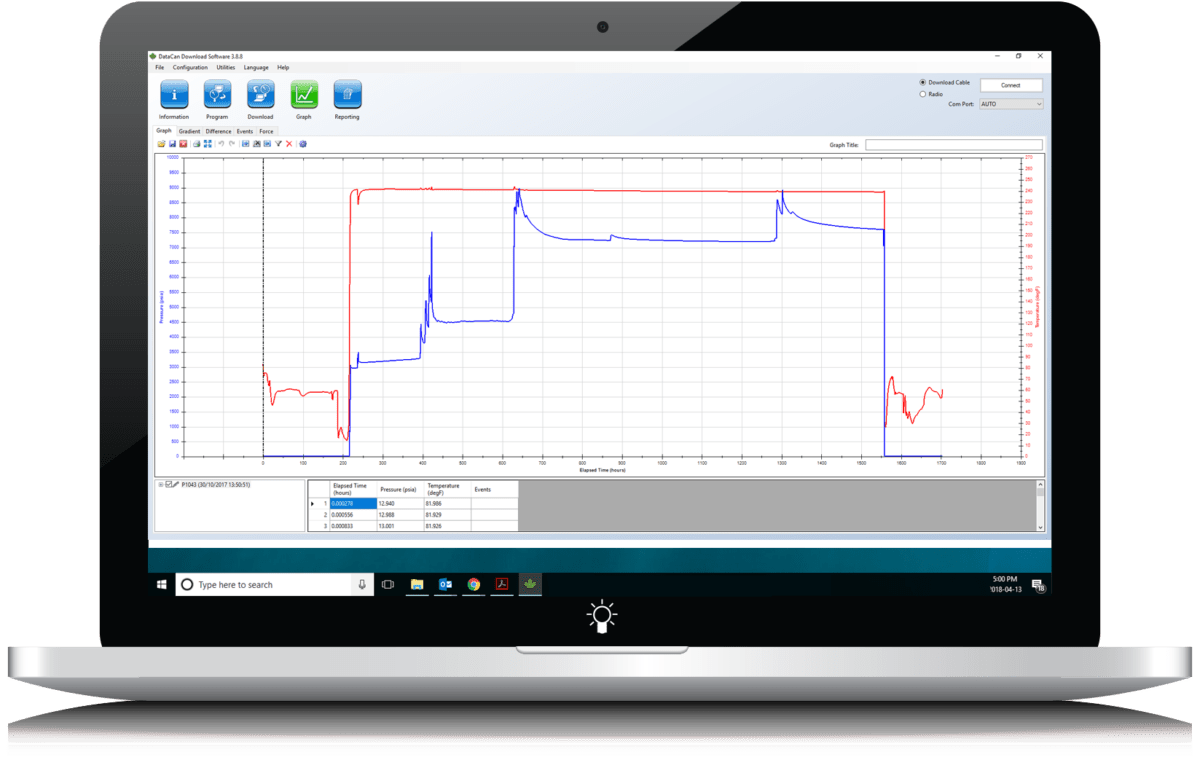Select the Radio connection option
The height and width of the screenshot is (757, 1200).
tap(922, 93)
